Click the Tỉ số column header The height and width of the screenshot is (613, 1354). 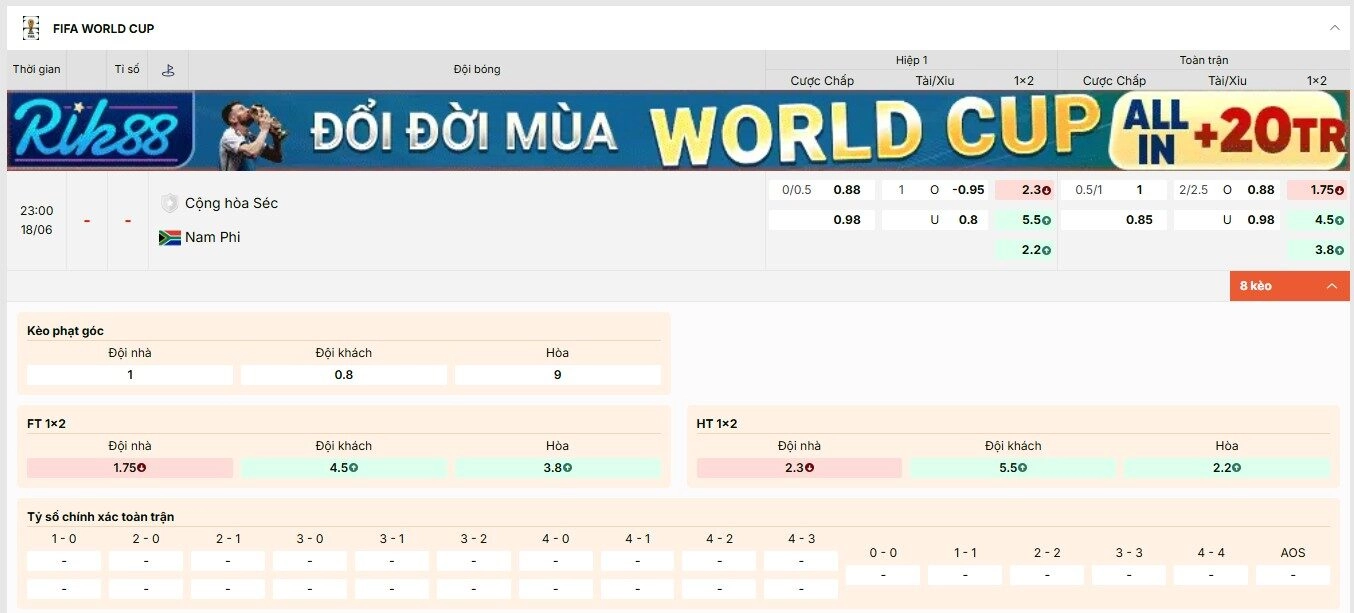(x=127, y=70)
